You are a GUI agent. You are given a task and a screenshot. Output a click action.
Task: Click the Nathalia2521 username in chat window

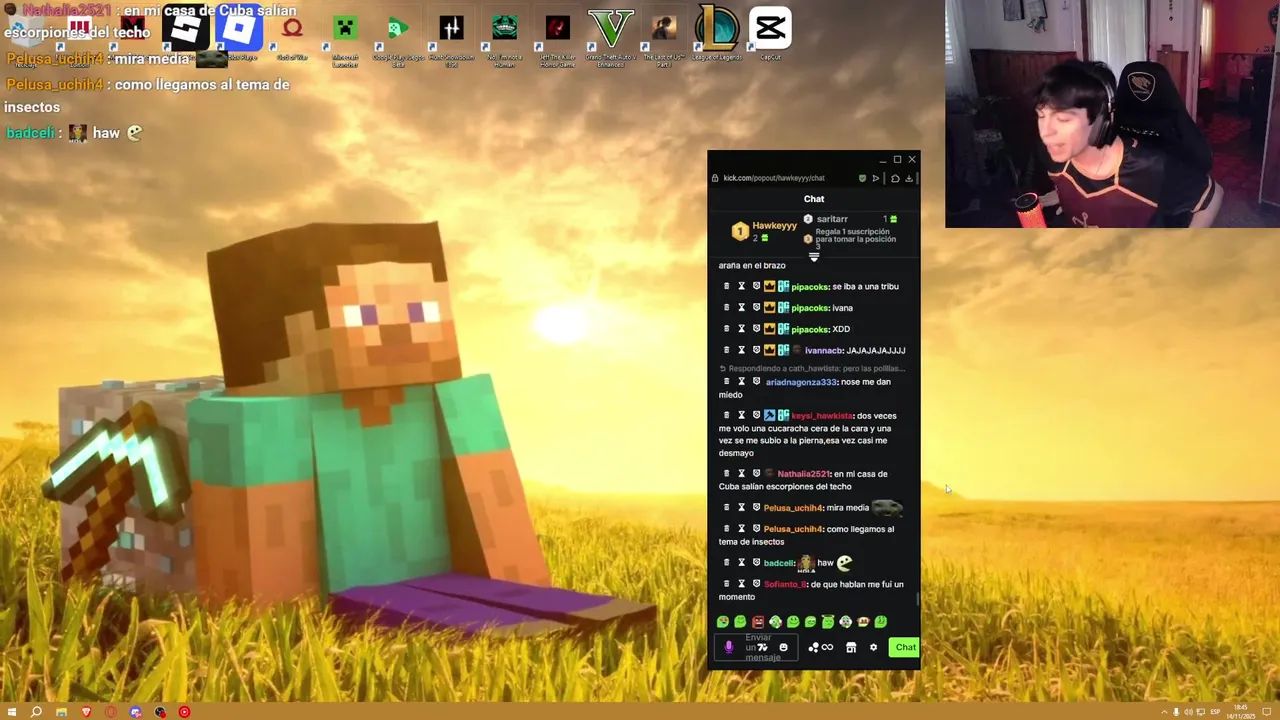click(x=803, y=474)
